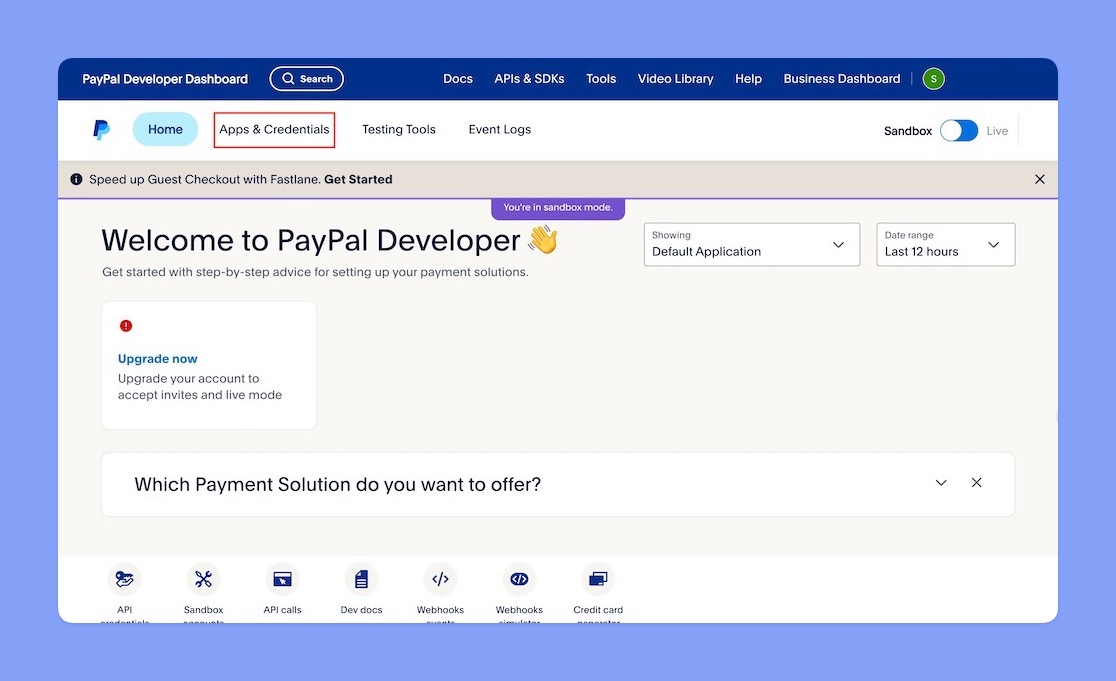The width and height of the screenshot is (1116, 681).
Task: Open the Date range dropdown
Action: 945,245
